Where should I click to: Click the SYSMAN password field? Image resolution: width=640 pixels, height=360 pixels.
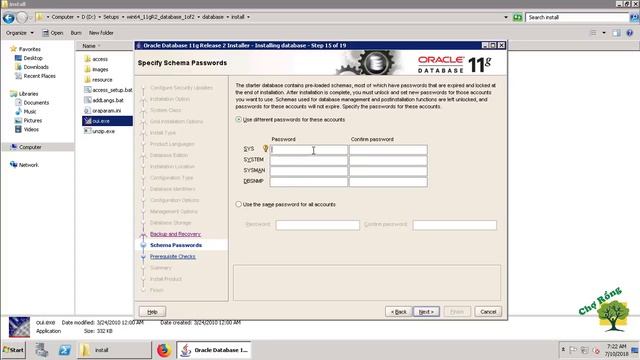[309, 171]
